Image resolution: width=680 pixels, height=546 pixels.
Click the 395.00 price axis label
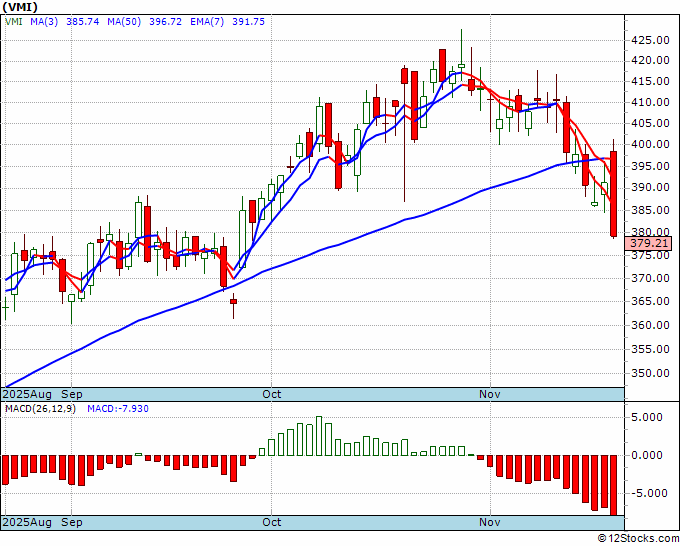[650, 167]
